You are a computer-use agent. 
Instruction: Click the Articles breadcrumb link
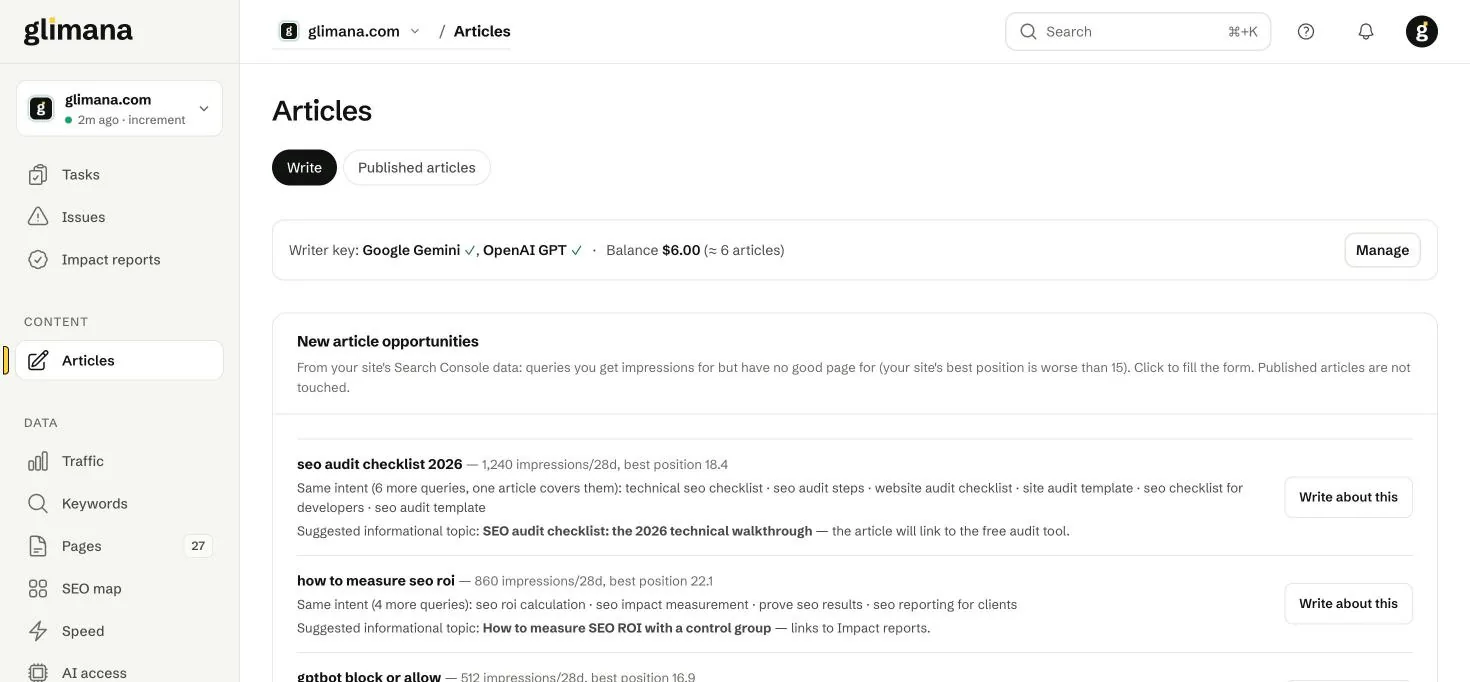click(482, 31)
